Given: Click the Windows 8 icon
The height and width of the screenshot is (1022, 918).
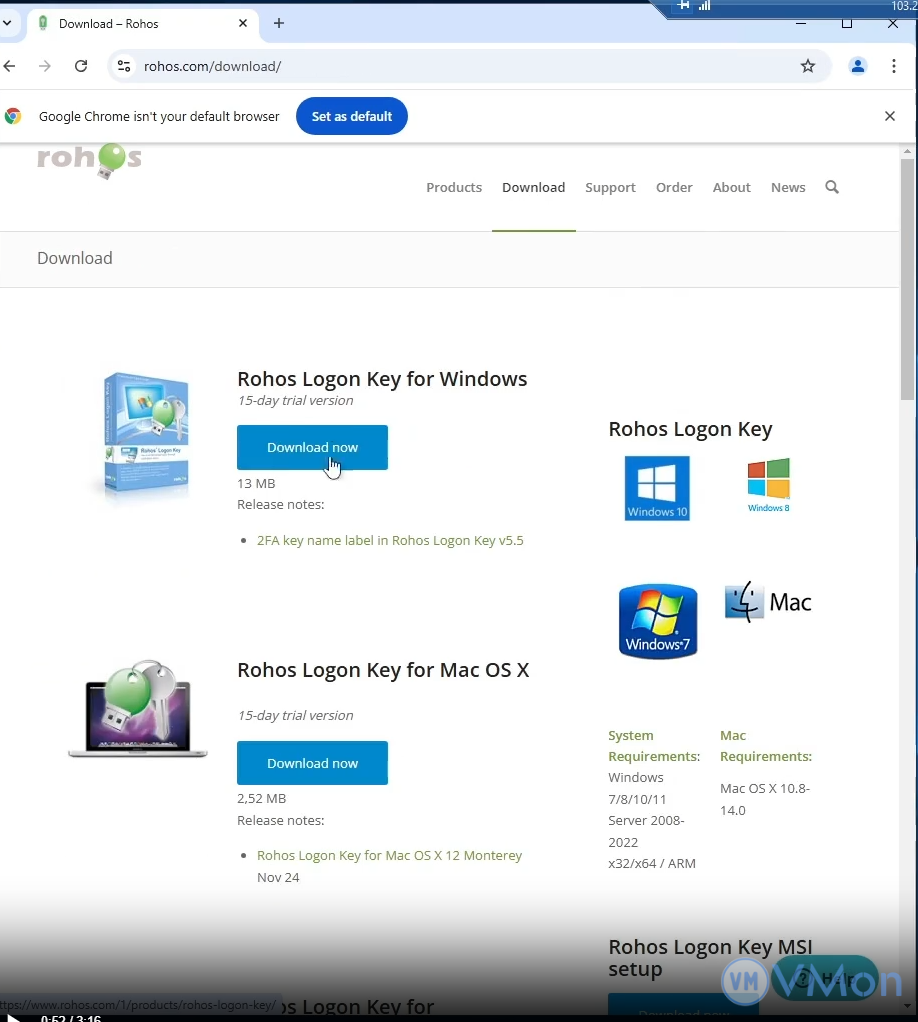Looking at the screenshot, I should click(x=769, y=485).
